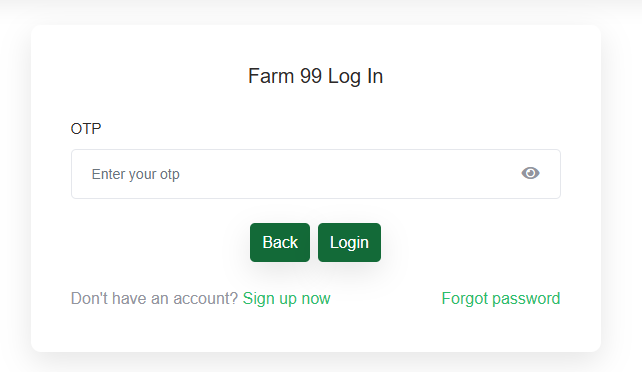This screenshot has height=372, width=642.
Task: Go back using the Back button
Action: (x=280, y=242)
